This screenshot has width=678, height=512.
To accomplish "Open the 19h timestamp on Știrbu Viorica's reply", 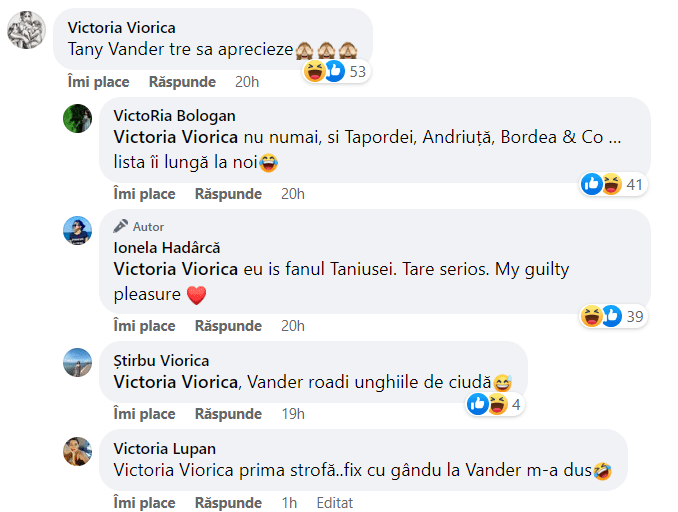I will 293,414.
